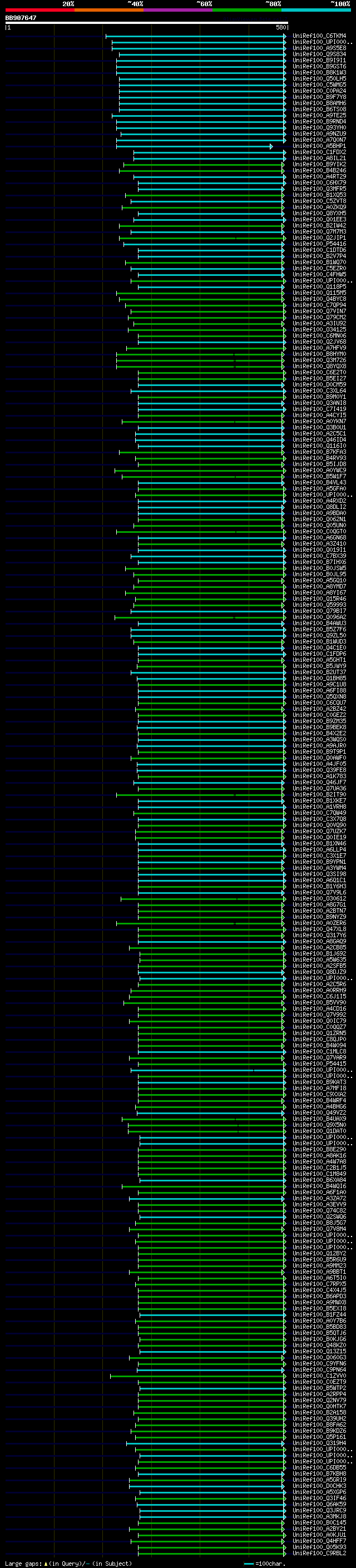This screenshot has width=356, height=1568.
Task: Select label UniRef100_C0PA24
Action: point(319,91)
